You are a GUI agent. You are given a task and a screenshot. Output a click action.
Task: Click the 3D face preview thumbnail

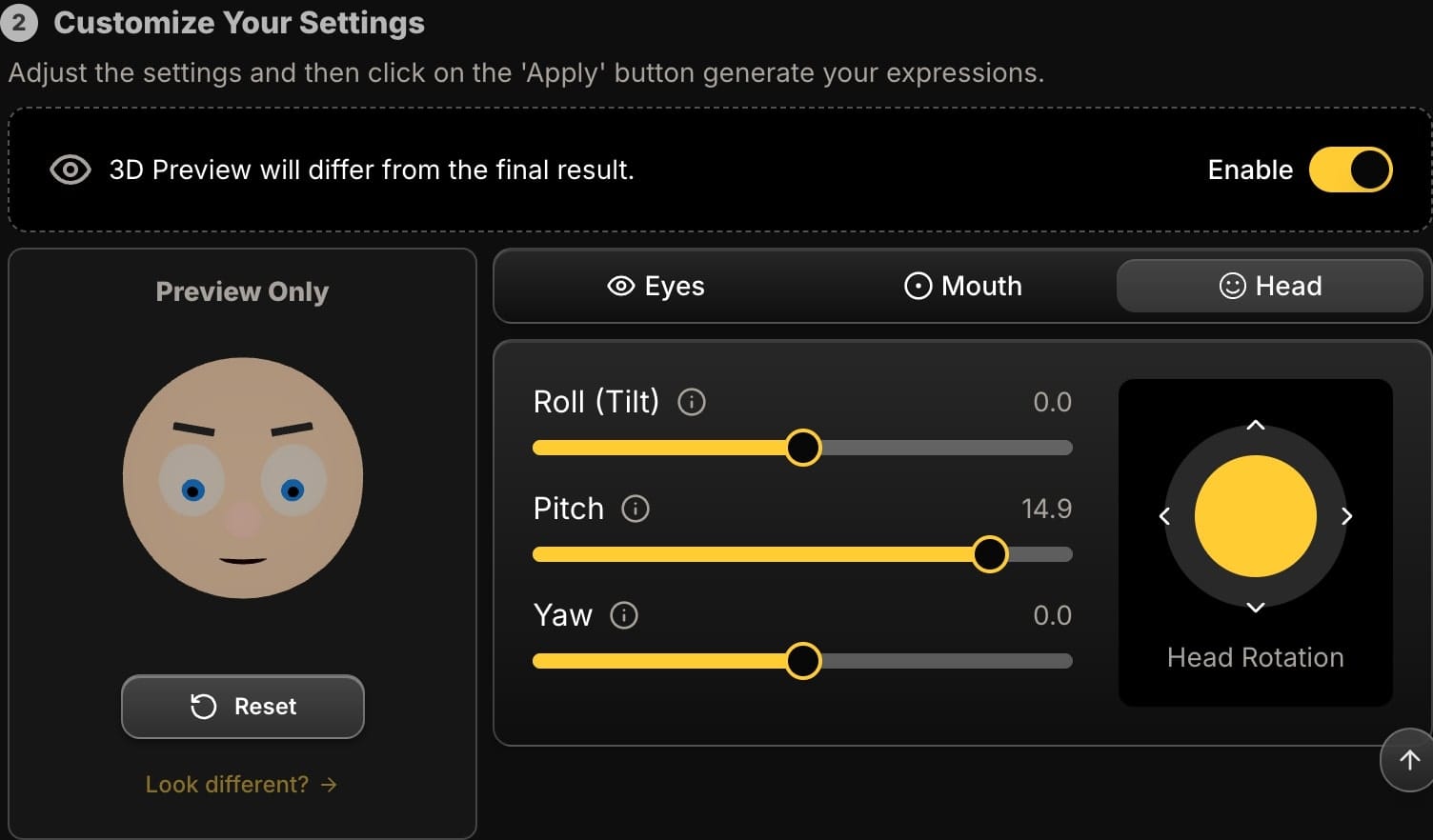[243, 478]
